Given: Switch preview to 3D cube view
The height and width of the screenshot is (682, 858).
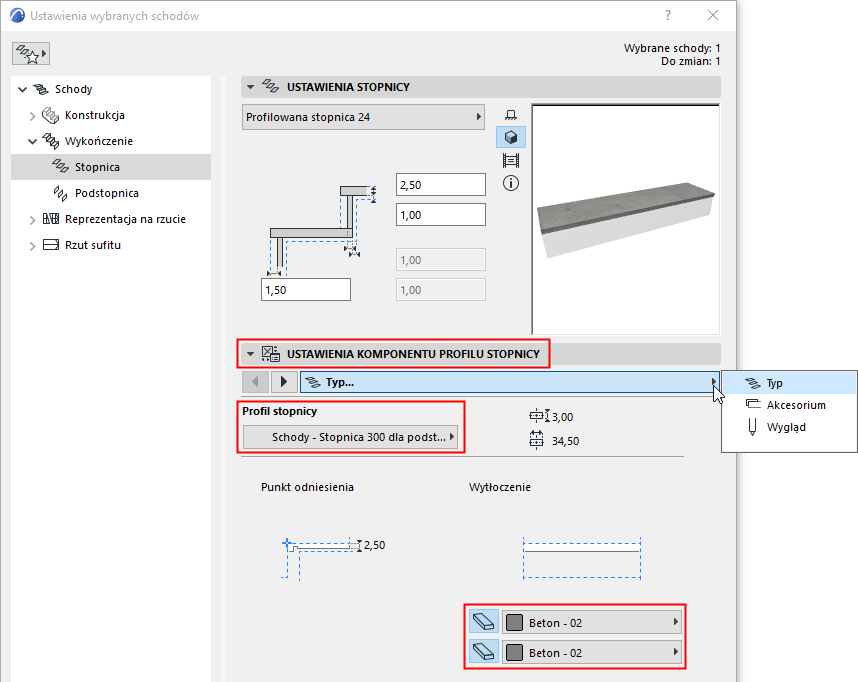Looking at the screenshot, I should coord(511,137).
